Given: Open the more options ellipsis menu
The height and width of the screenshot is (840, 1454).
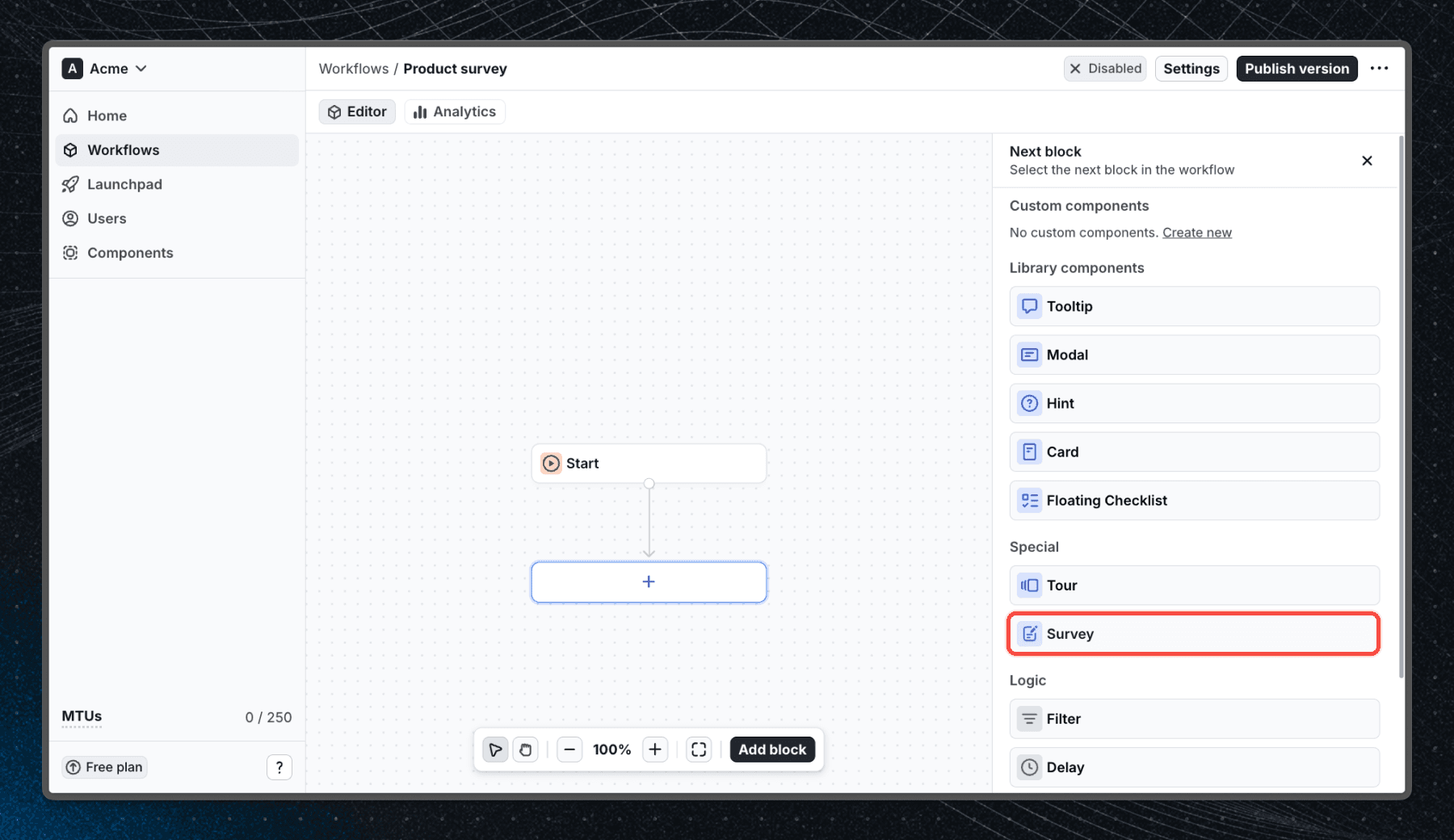Looking at the screenshot, I should click(1380, 69).
